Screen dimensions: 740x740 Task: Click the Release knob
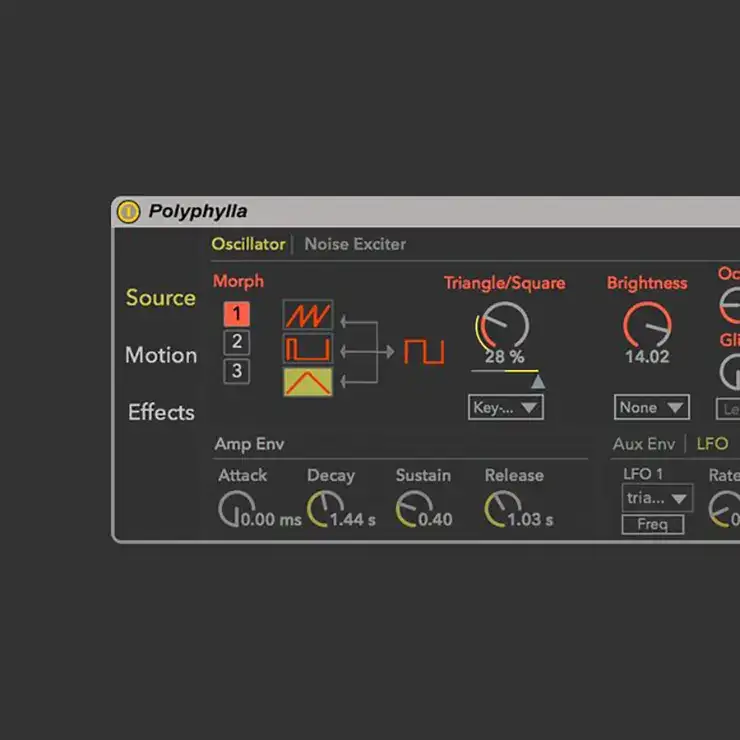pos(502,509)
